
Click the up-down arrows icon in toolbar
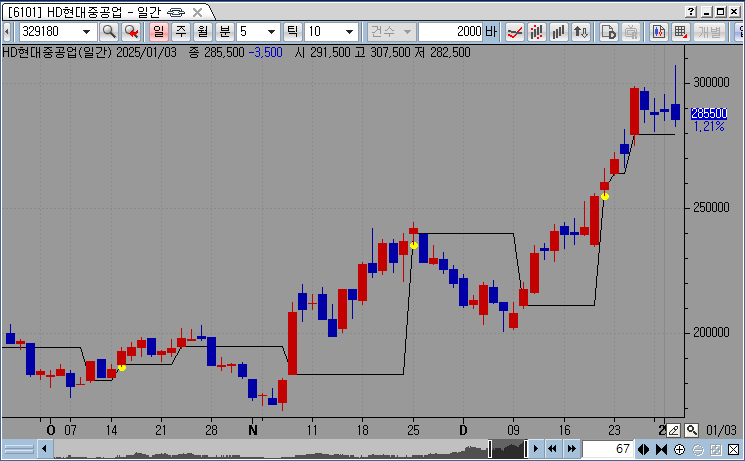point(581,32)
